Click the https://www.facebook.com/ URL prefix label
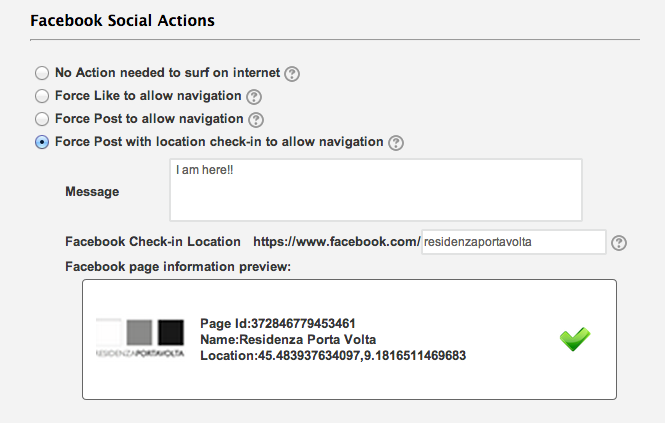Viewport: 665px width, 423px height. click(336, 242)
